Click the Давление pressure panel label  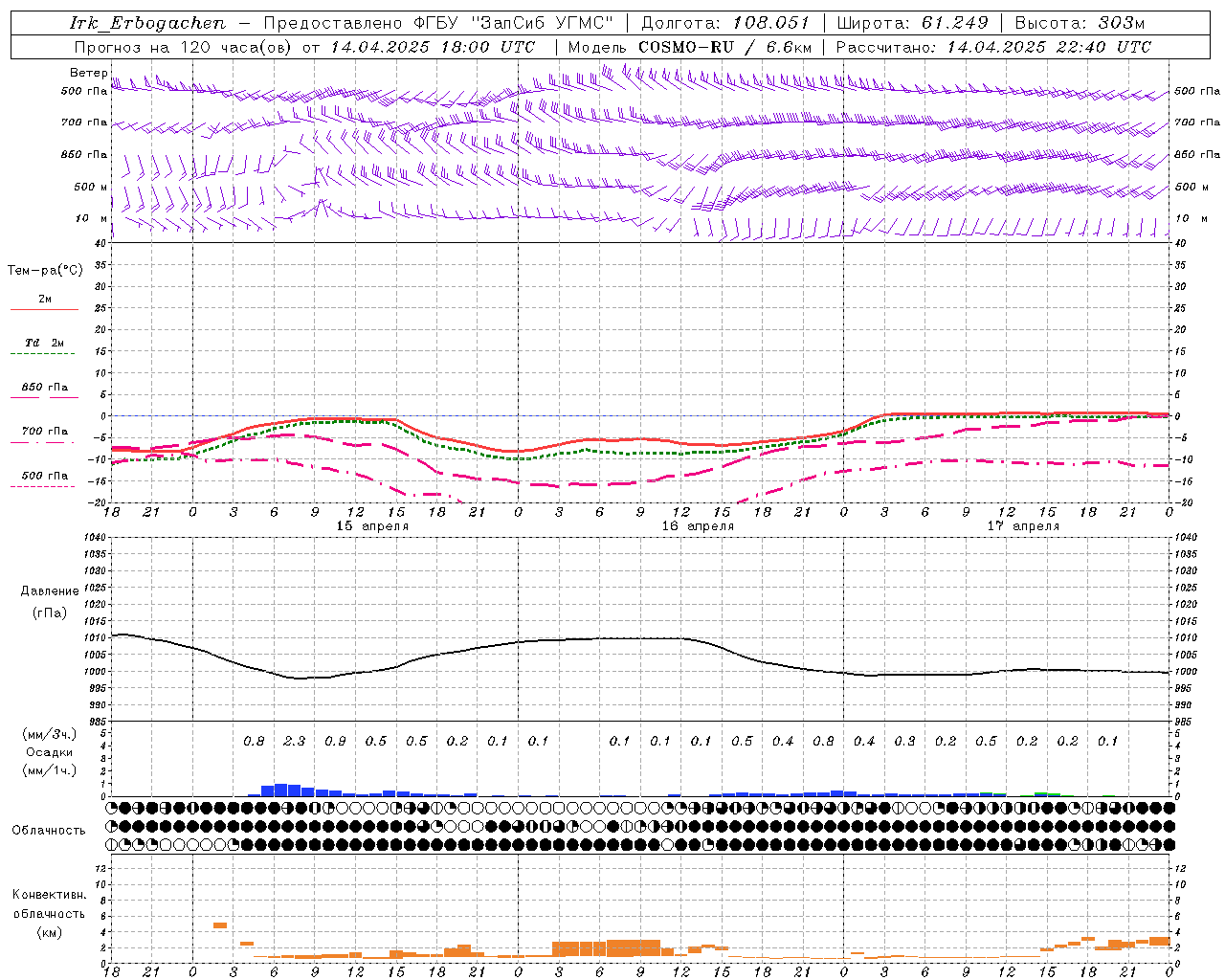tap(49, 591)
